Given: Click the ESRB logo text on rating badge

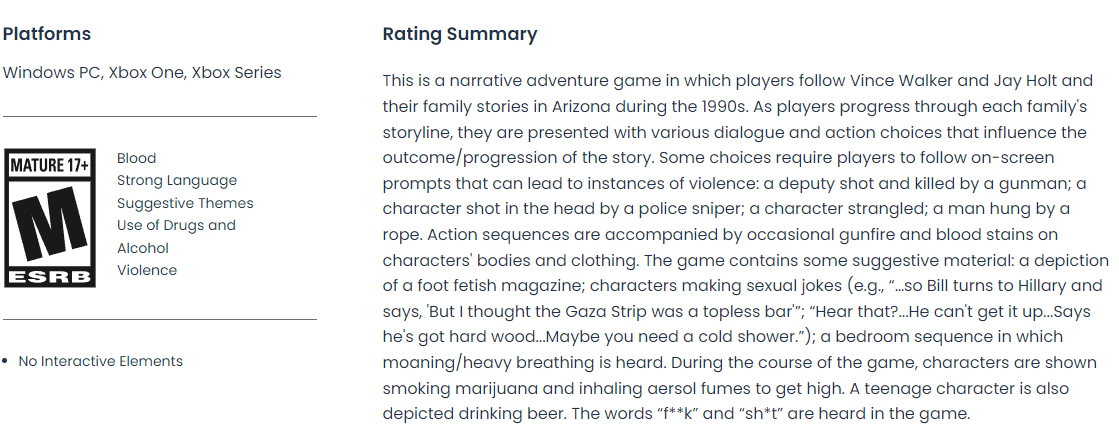Looking at the screenshot, I should coord(50,277).
